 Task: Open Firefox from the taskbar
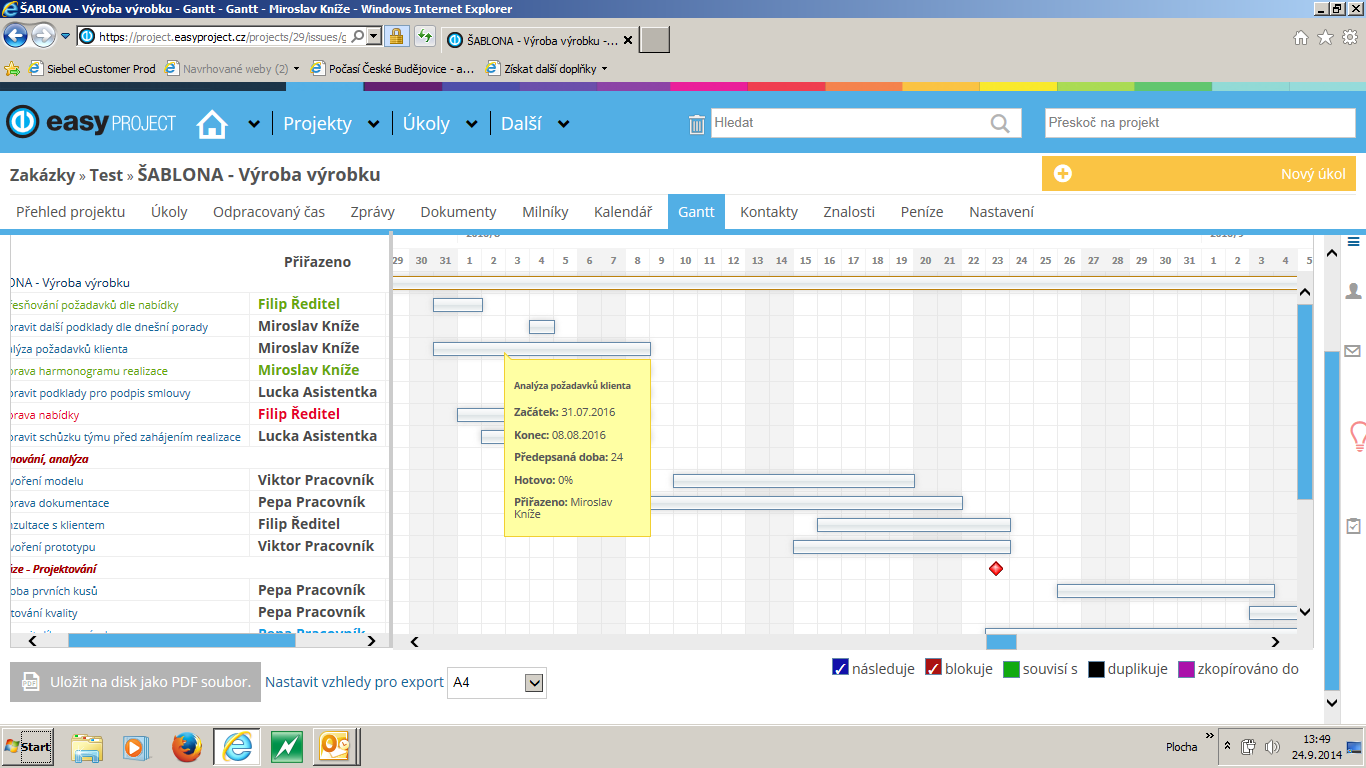(186, 747)
